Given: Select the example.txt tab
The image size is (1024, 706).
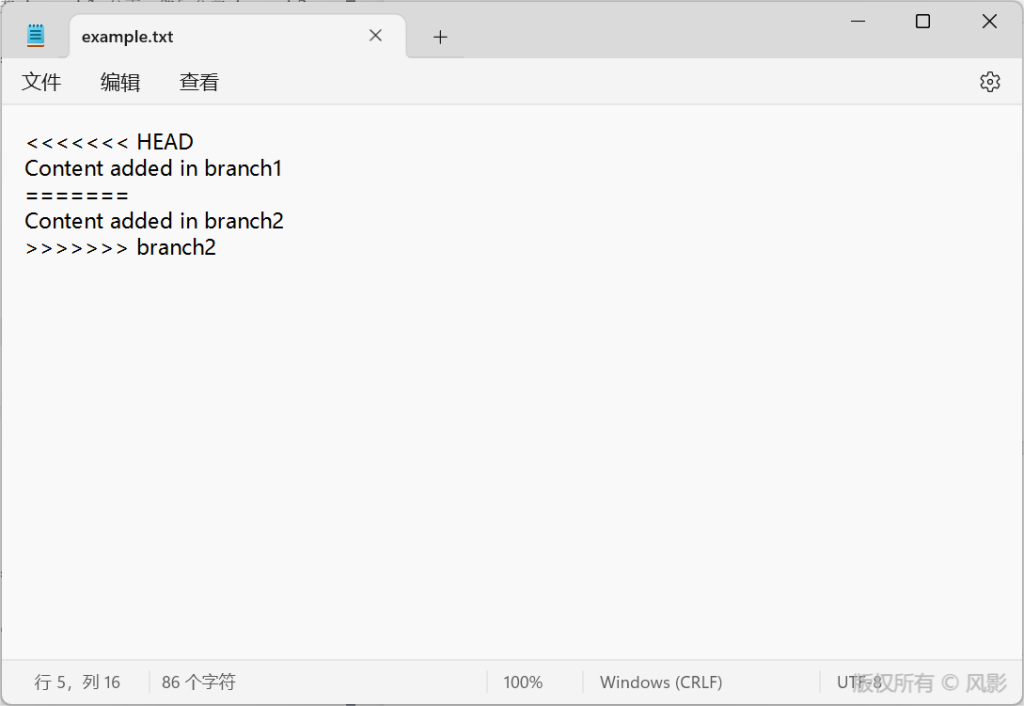Looking at the screenshot, I should pyautogui.click(x=200, y=37).
